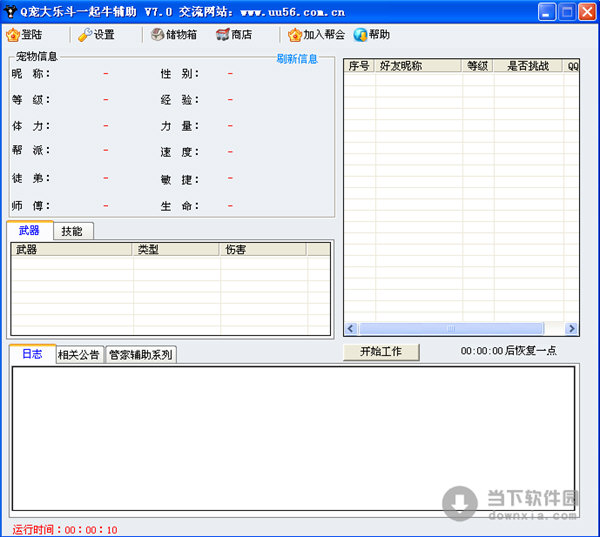Click inside the log text area
The width and height of the screenshot is (600, 537).
[293, 439]
